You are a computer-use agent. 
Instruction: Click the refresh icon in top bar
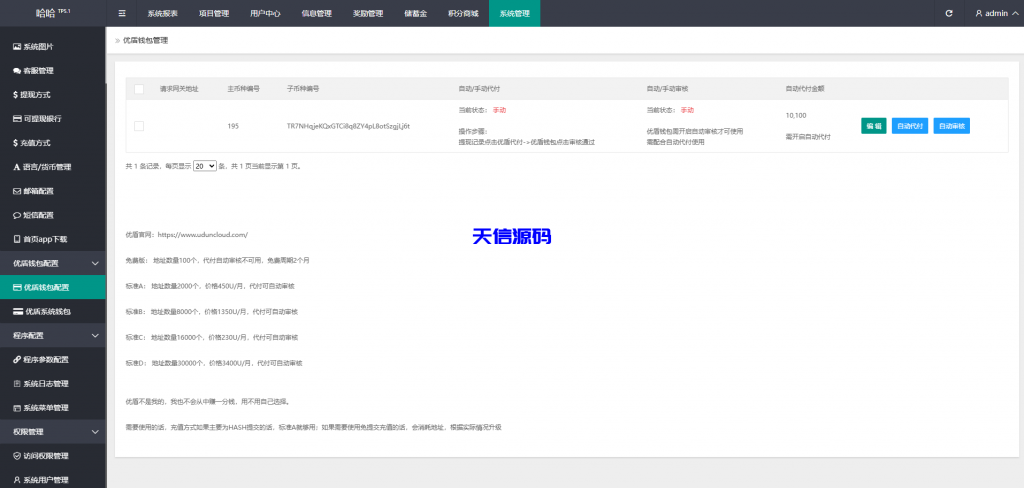(949, 13)
